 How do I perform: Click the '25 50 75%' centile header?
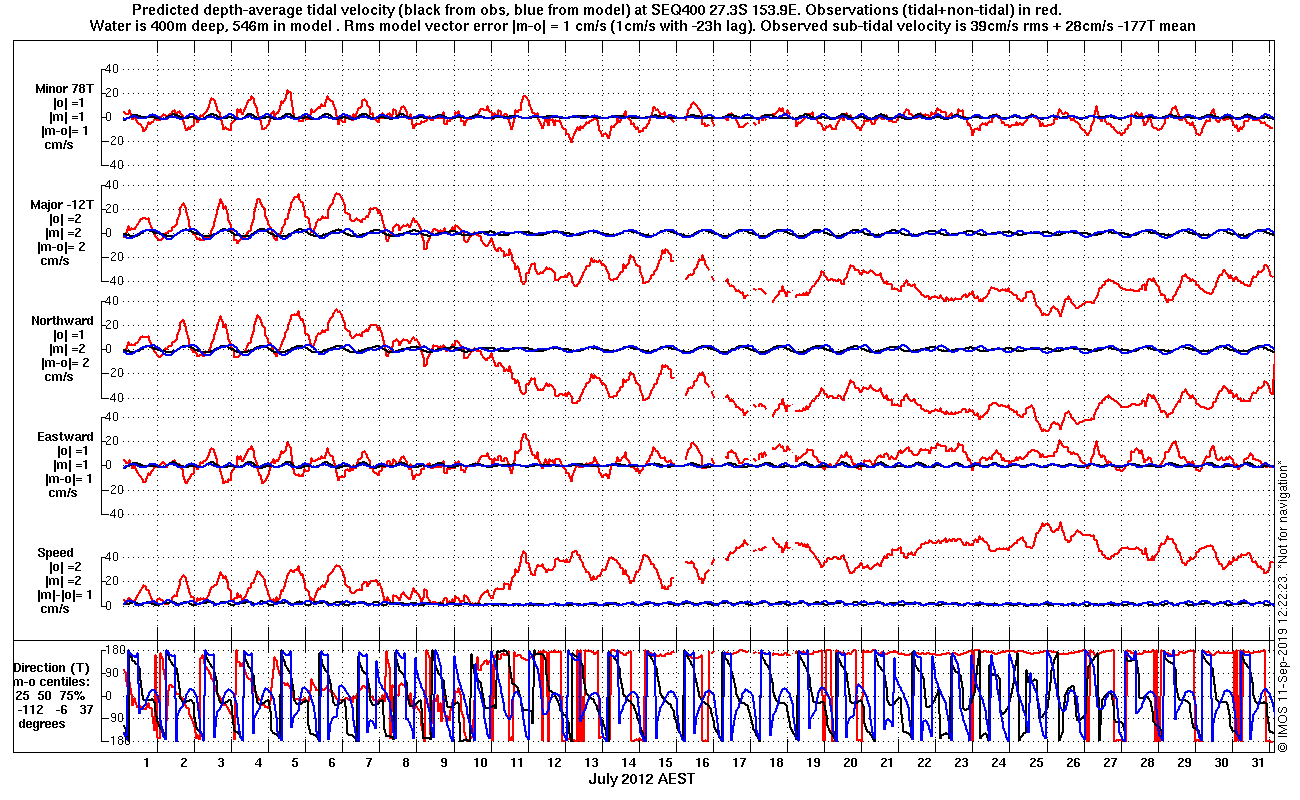point(51,695)
